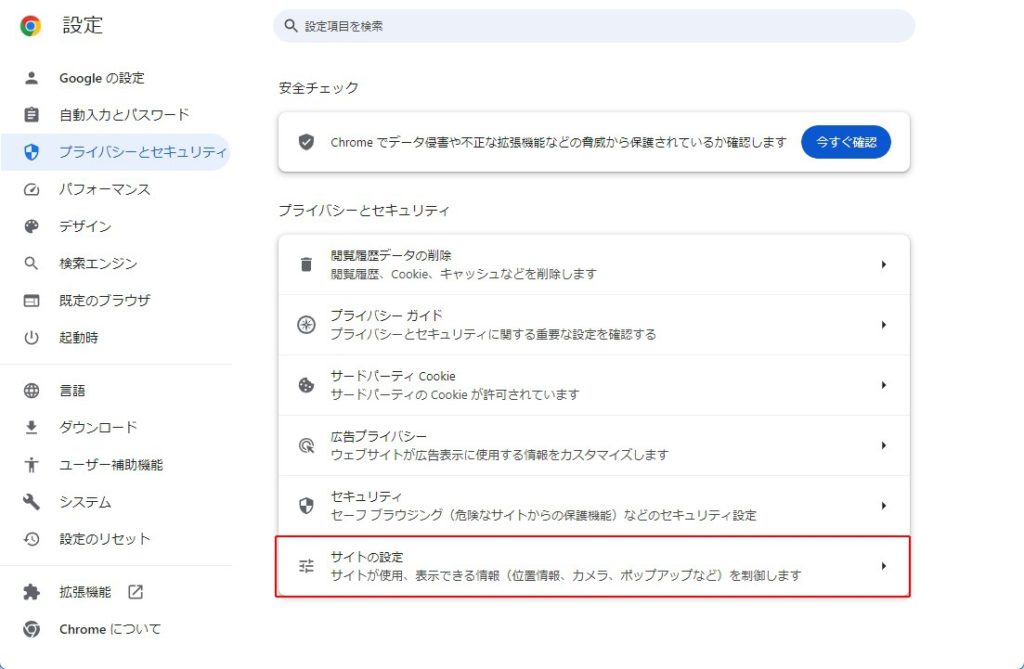Screen dimensions: 1024x669
Task: Click the shield checkmark icon in 安全チェック
Action: (x=306, y=142)
